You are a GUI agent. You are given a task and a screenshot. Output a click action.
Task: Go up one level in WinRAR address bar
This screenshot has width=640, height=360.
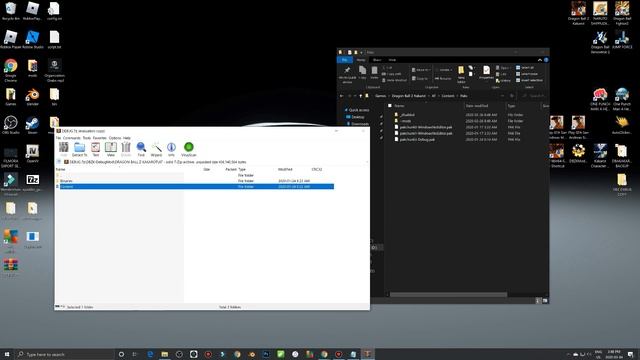[x=59, y=162]
